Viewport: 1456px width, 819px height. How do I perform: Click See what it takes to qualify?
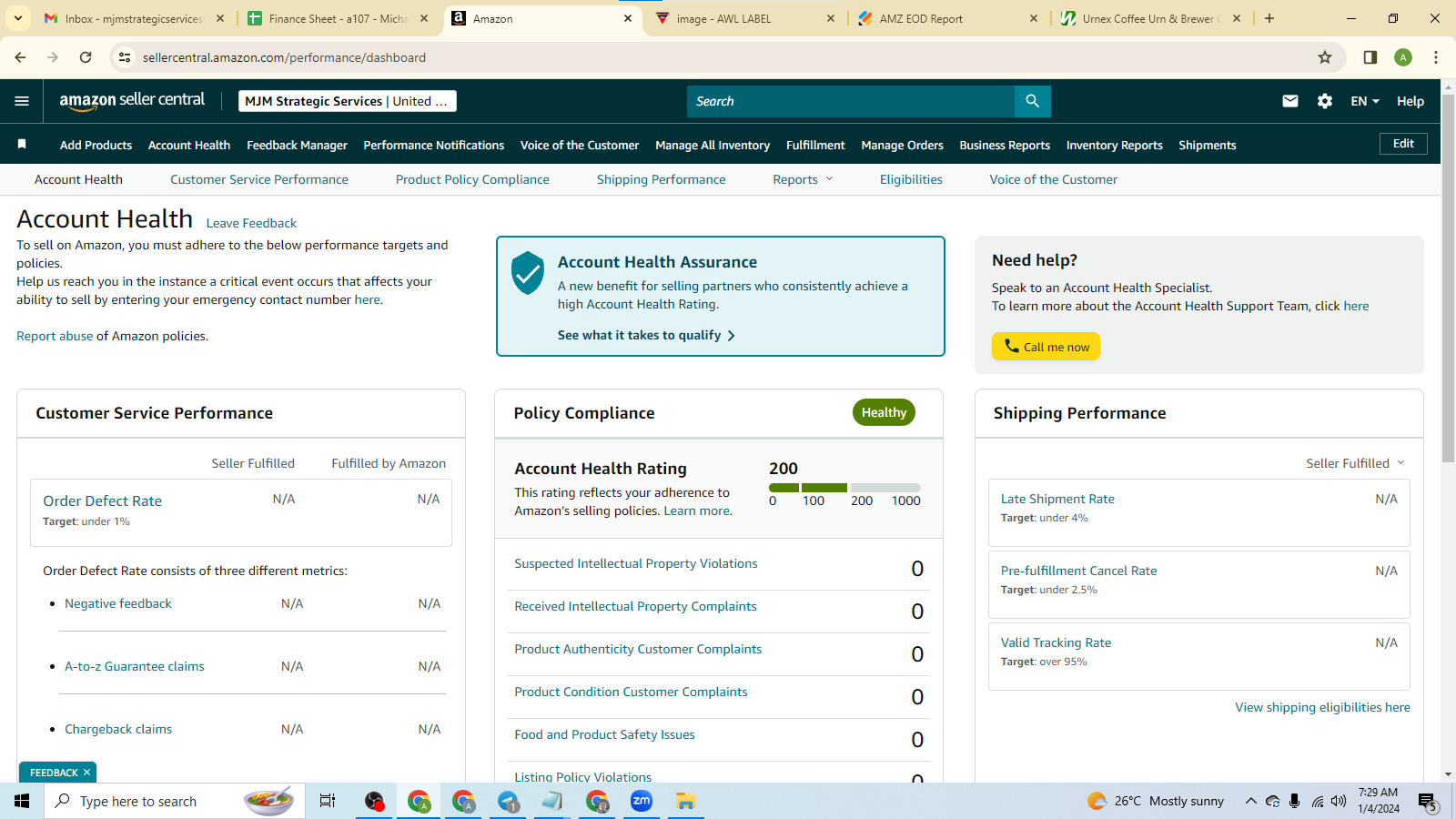(646, 335)
